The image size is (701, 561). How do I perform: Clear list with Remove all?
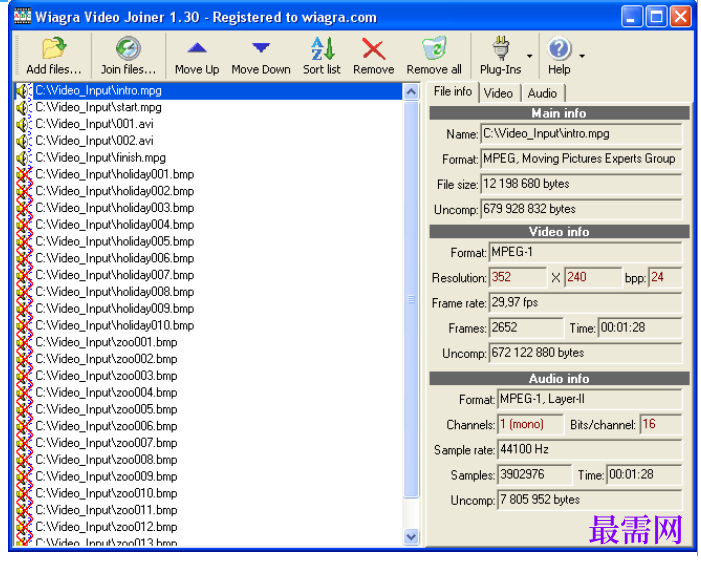click(x=434, y=56)
